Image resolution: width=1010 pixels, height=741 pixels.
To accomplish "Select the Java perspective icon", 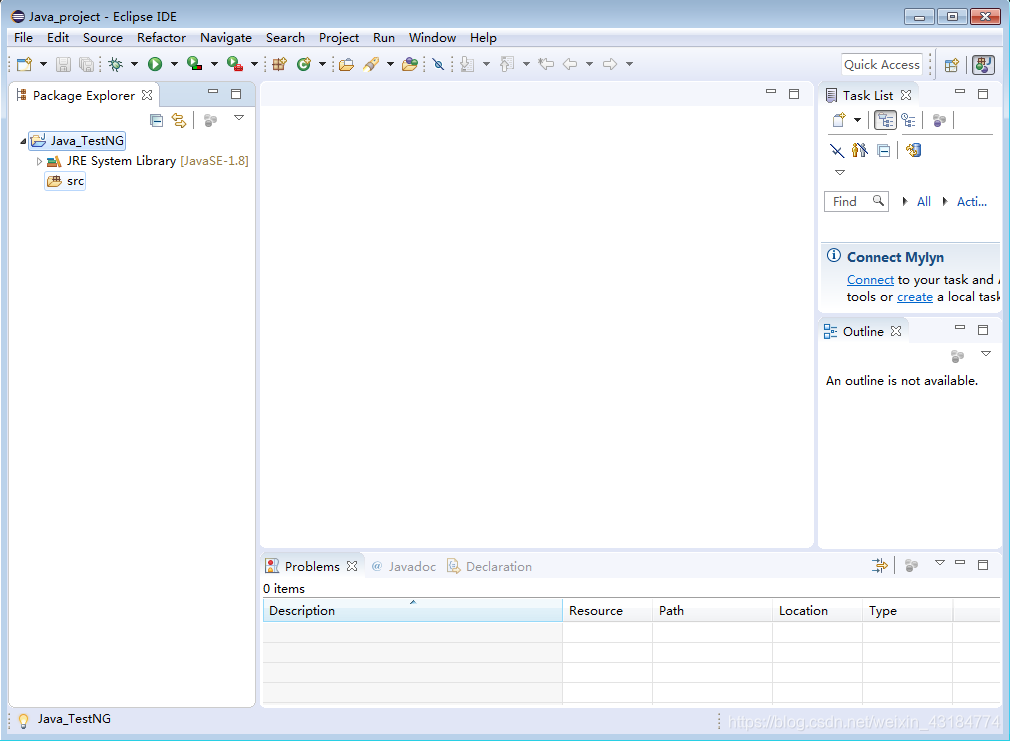I will [x=984, y=64].
